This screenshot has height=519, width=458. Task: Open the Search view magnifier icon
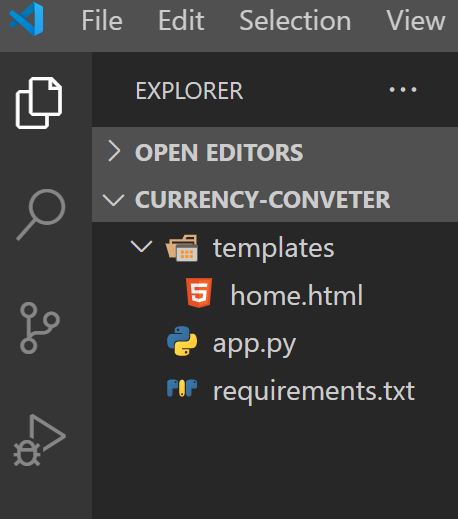(x=41, y=215)
